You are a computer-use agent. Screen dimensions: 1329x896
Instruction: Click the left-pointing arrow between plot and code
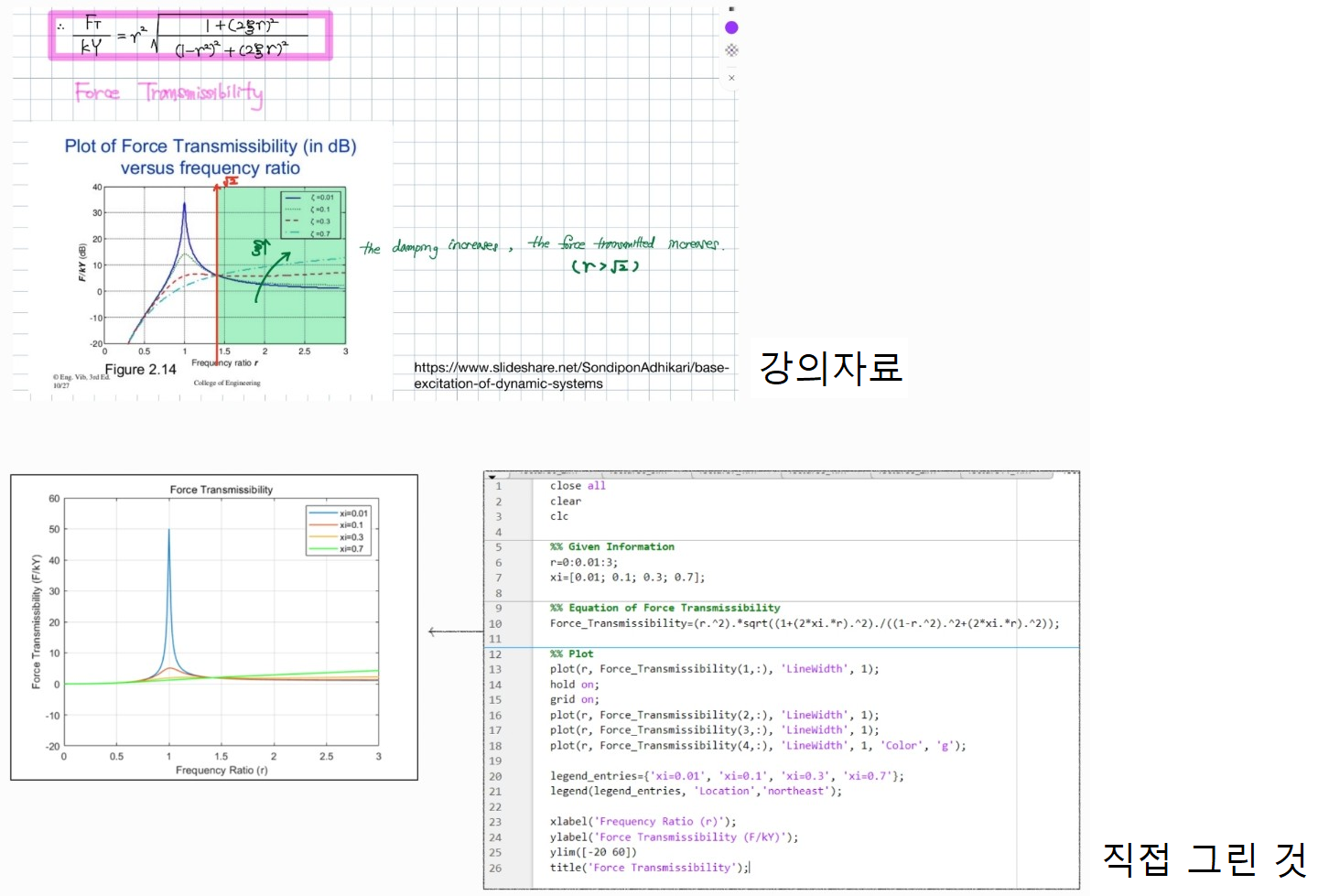tap(448, 632)
